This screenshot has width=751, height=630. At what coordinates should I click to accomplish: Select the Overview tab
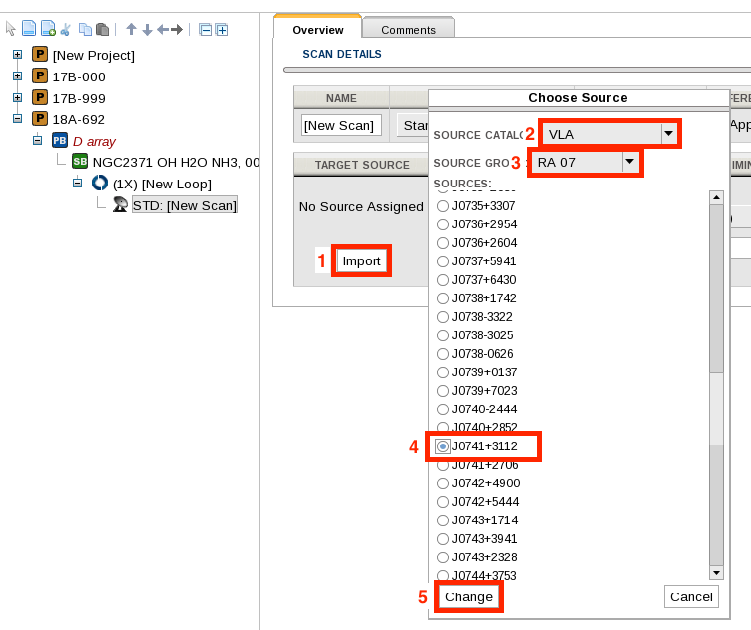point(317,30)
